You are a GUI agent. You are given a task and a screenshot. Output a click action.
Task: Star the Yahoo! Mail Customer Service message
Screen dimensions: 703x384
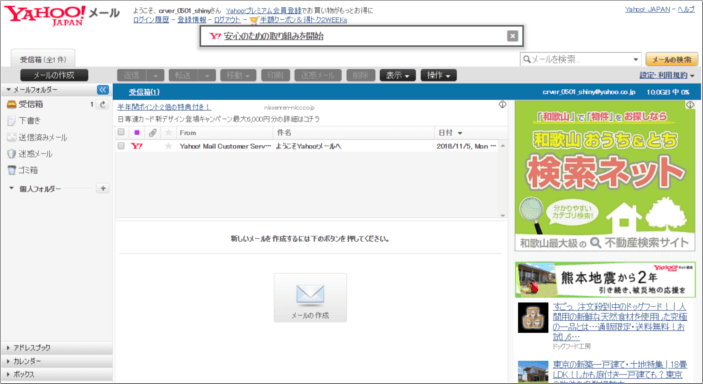pos(169,146)
